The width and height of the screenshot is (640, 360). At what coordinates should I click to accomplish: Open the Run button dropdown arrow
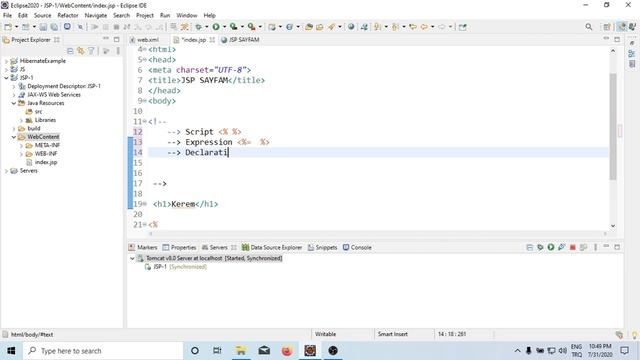click(224, 27)
